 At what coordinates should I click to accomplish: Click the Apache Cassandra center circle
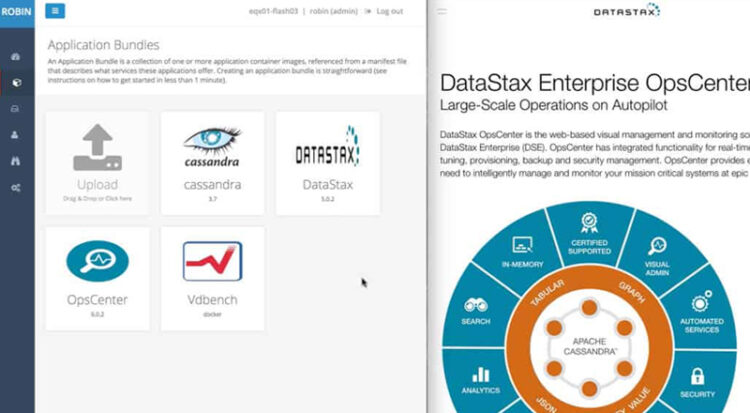tap(590, 346)
